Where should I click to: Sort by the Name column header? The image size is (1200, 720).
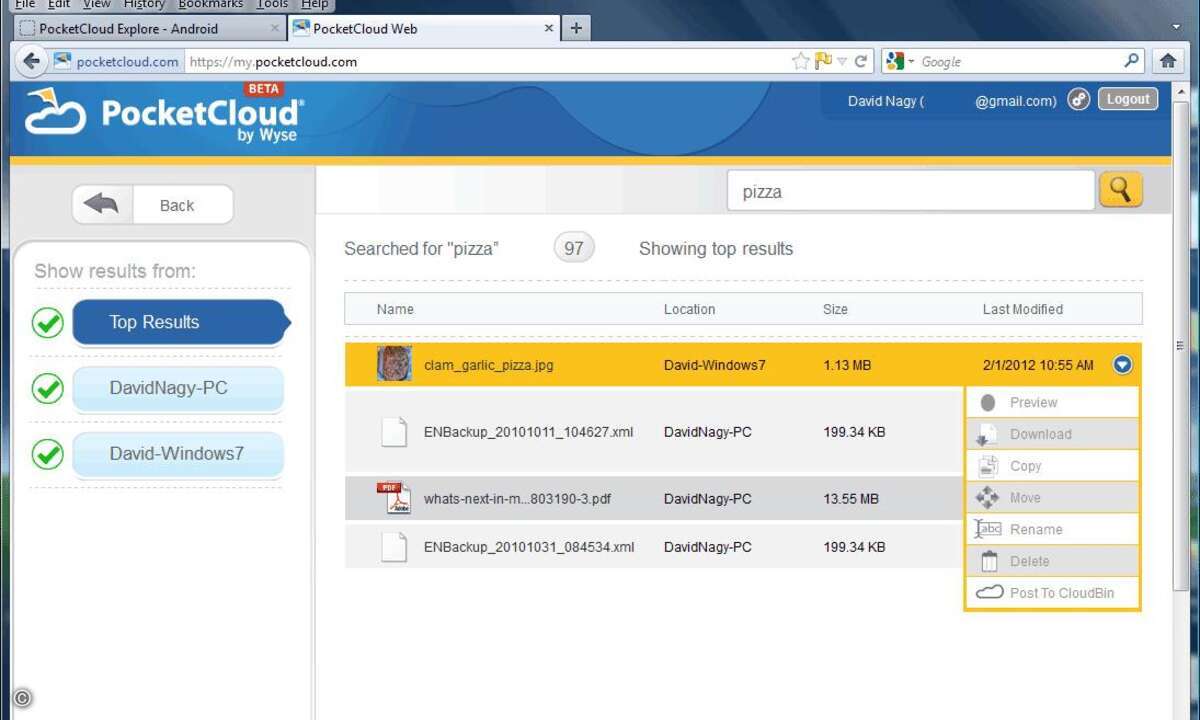[x=395, y=309]
